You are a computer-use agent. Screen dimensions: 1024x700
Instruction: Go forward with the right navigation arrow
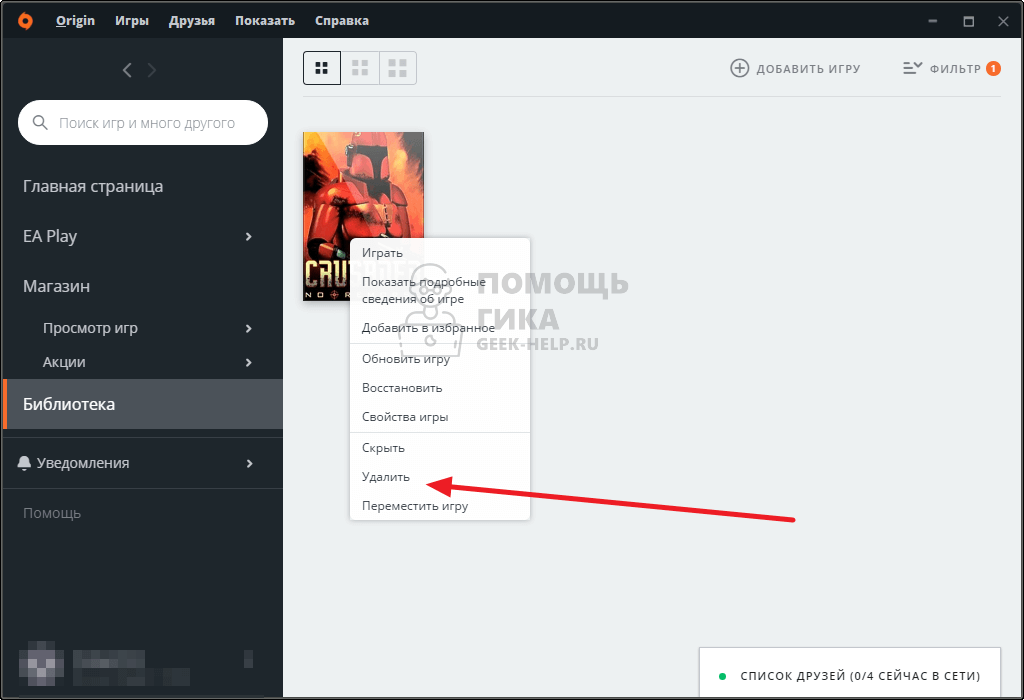coord(152,70)
